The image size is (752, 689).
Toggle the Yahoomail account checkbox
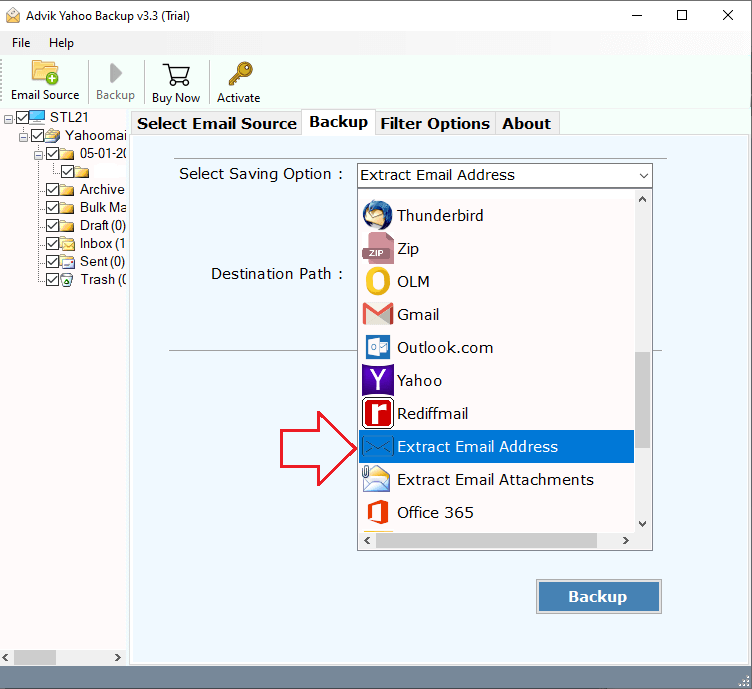coord(37,135)
